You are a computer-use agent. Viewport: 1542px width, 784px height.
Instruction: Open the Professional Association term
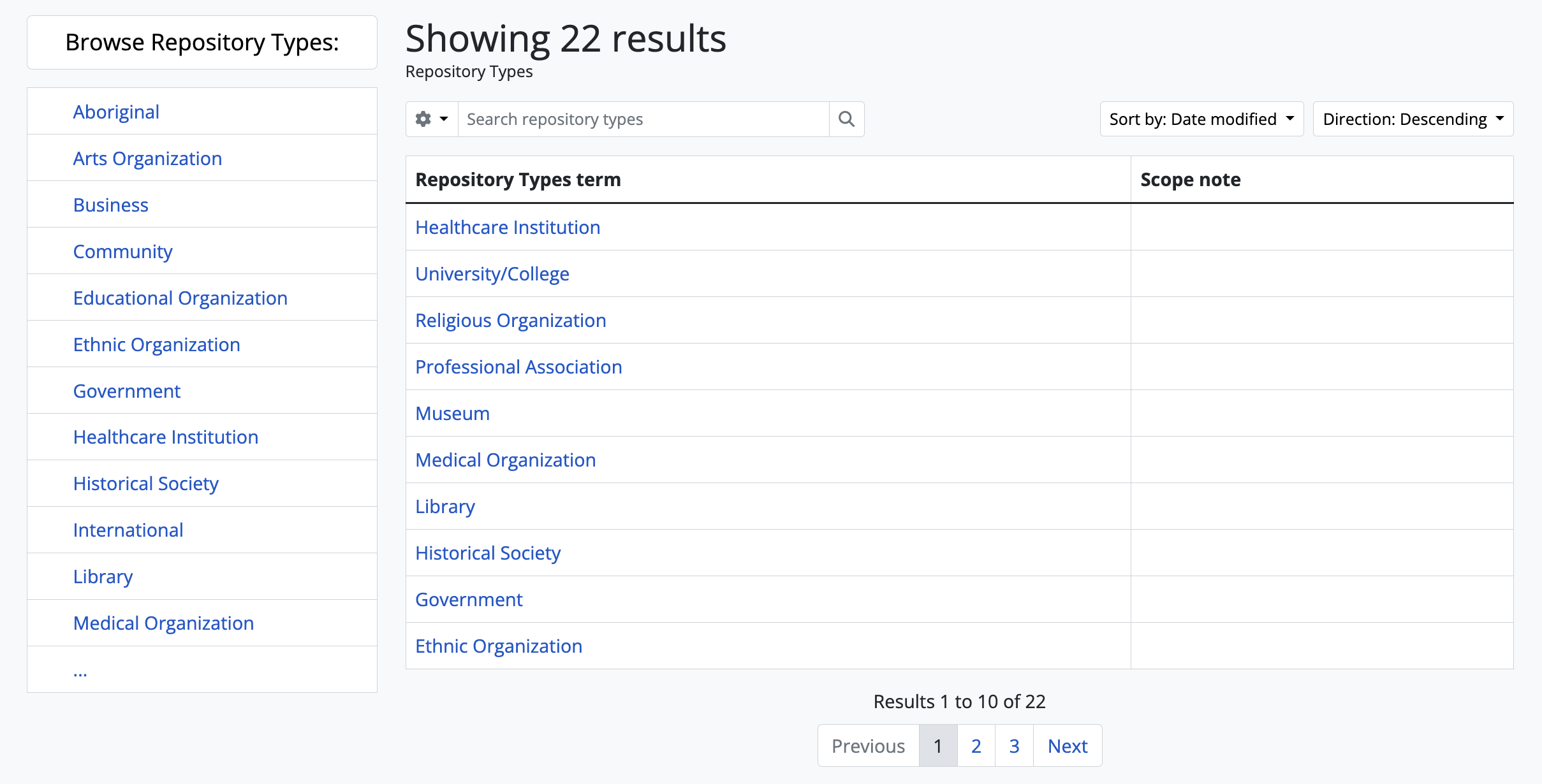point(518,367)
